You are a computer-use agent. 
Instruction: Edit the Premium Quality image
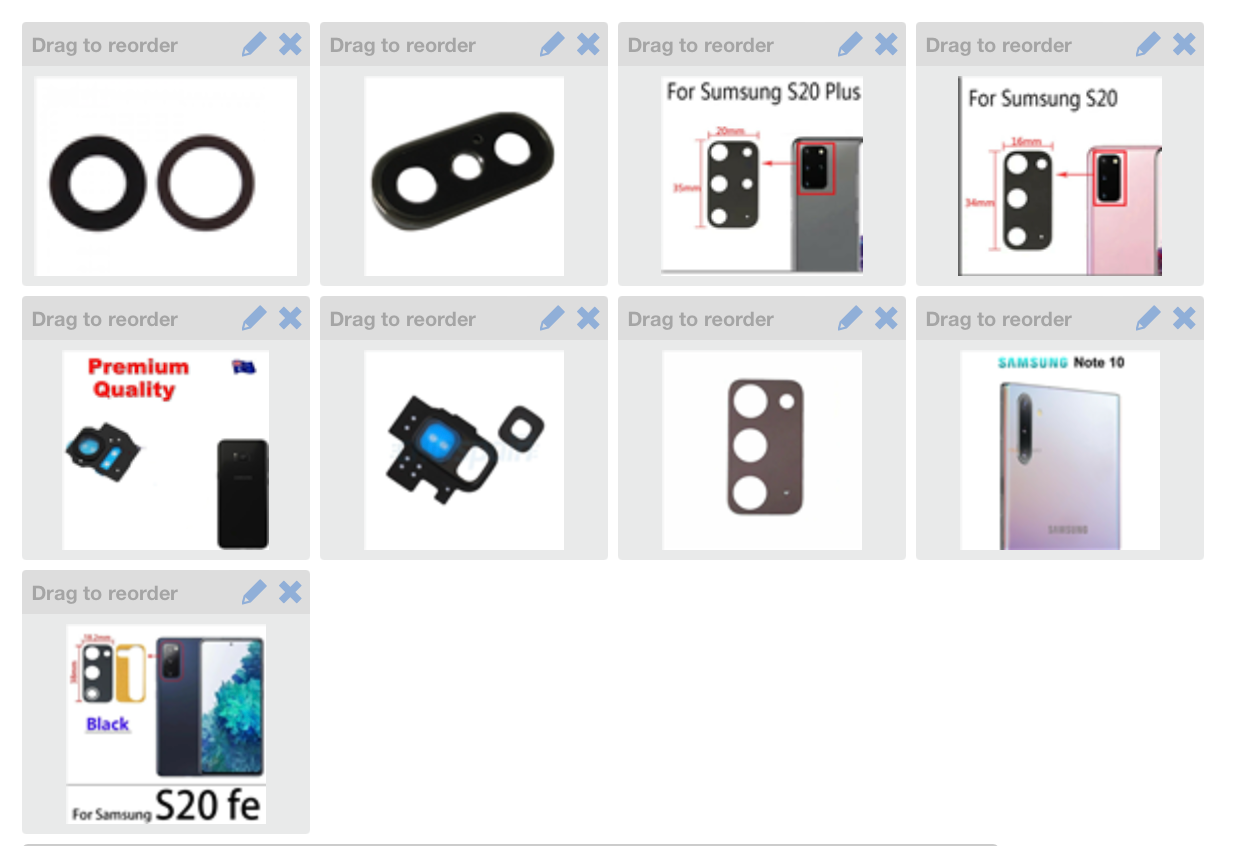click(254, 318)
